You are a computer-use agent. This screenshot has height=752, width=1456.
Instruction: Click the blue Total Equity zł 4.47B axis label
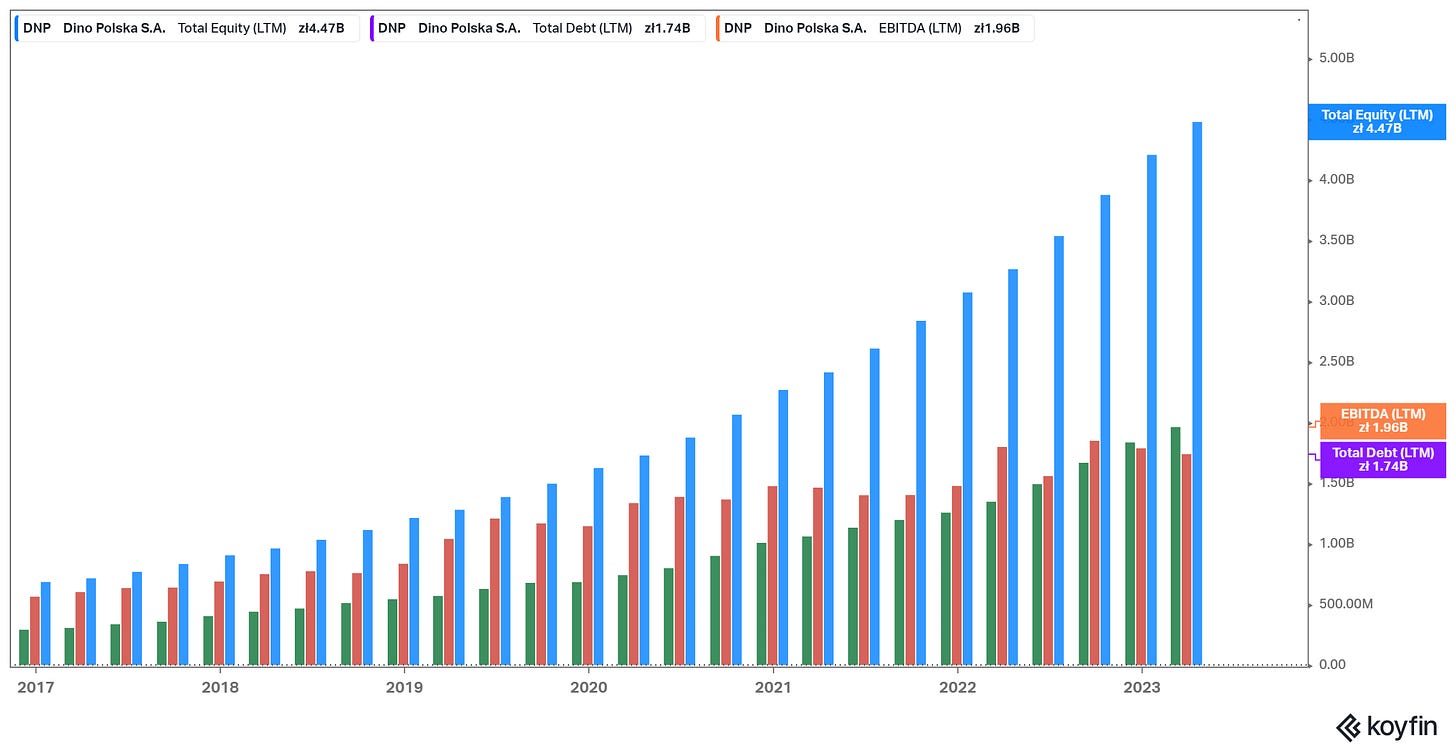tap(1377, 122)
